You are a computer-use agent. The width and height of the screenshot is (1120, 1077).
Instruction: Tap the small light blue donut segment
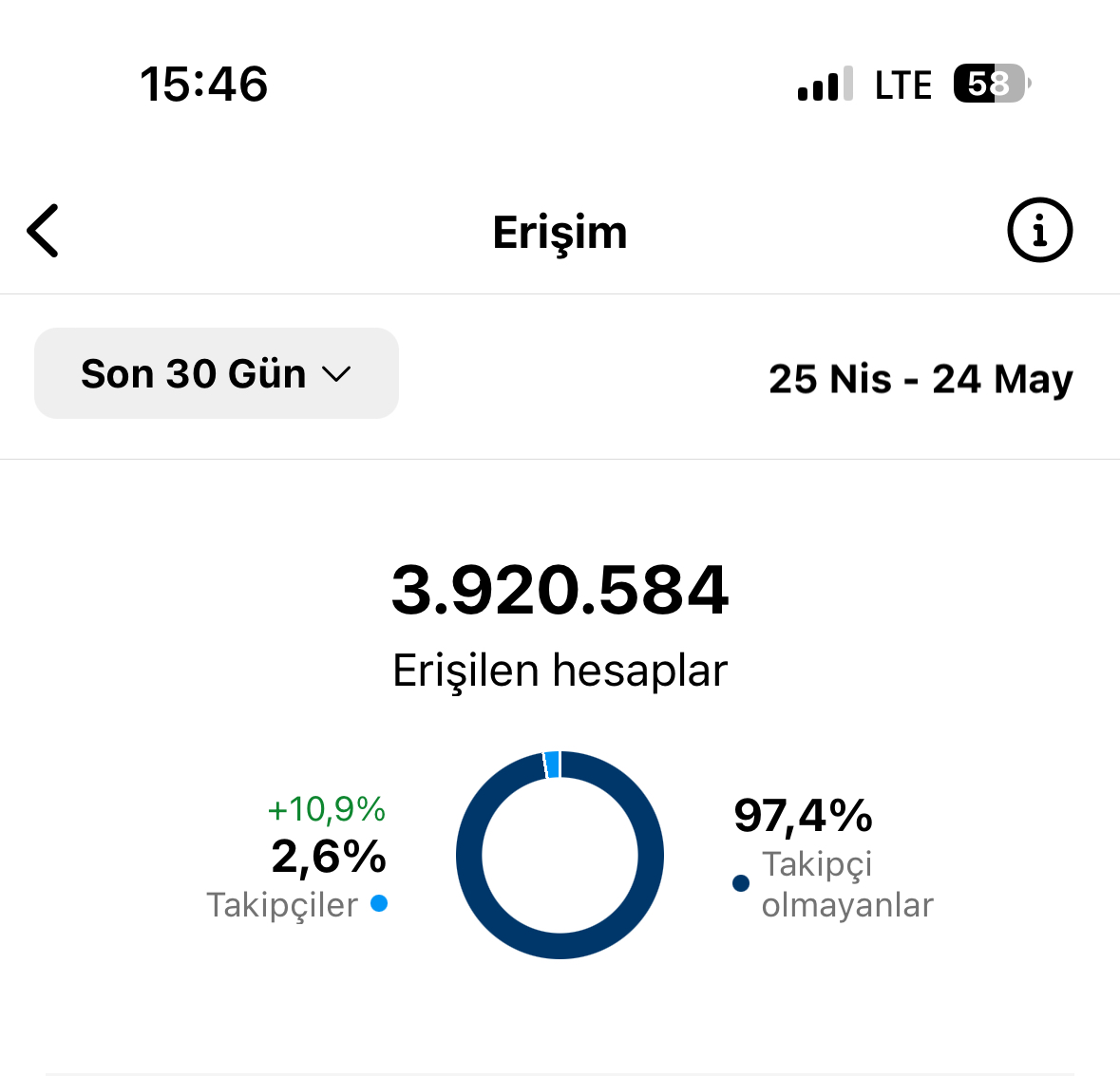click(x=552, y=765)
